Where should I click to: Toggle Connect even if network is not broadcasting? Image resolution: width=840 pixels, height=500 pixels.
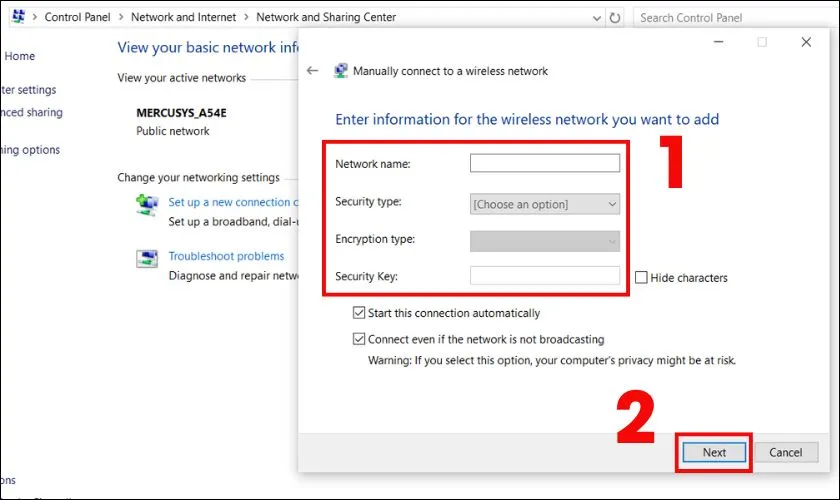pos(359,339)
